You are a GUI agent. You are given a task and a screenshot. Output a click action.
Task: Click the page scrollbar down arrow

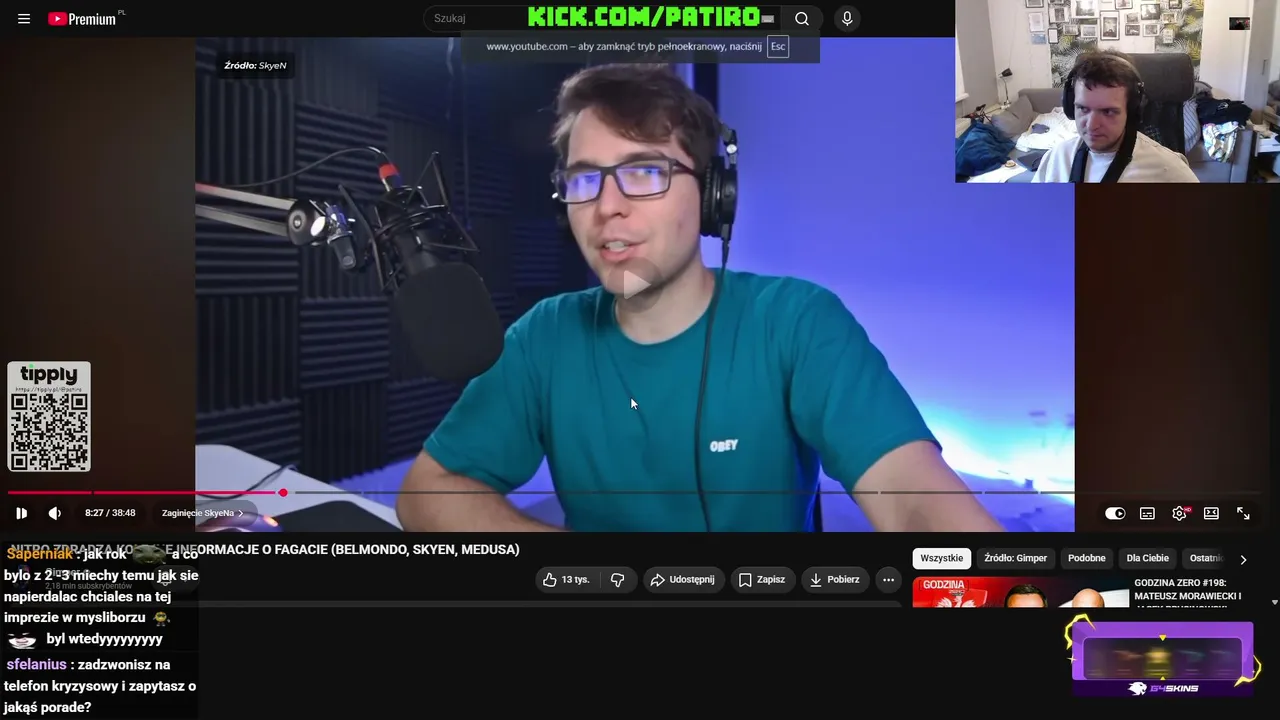point(1274,602)
